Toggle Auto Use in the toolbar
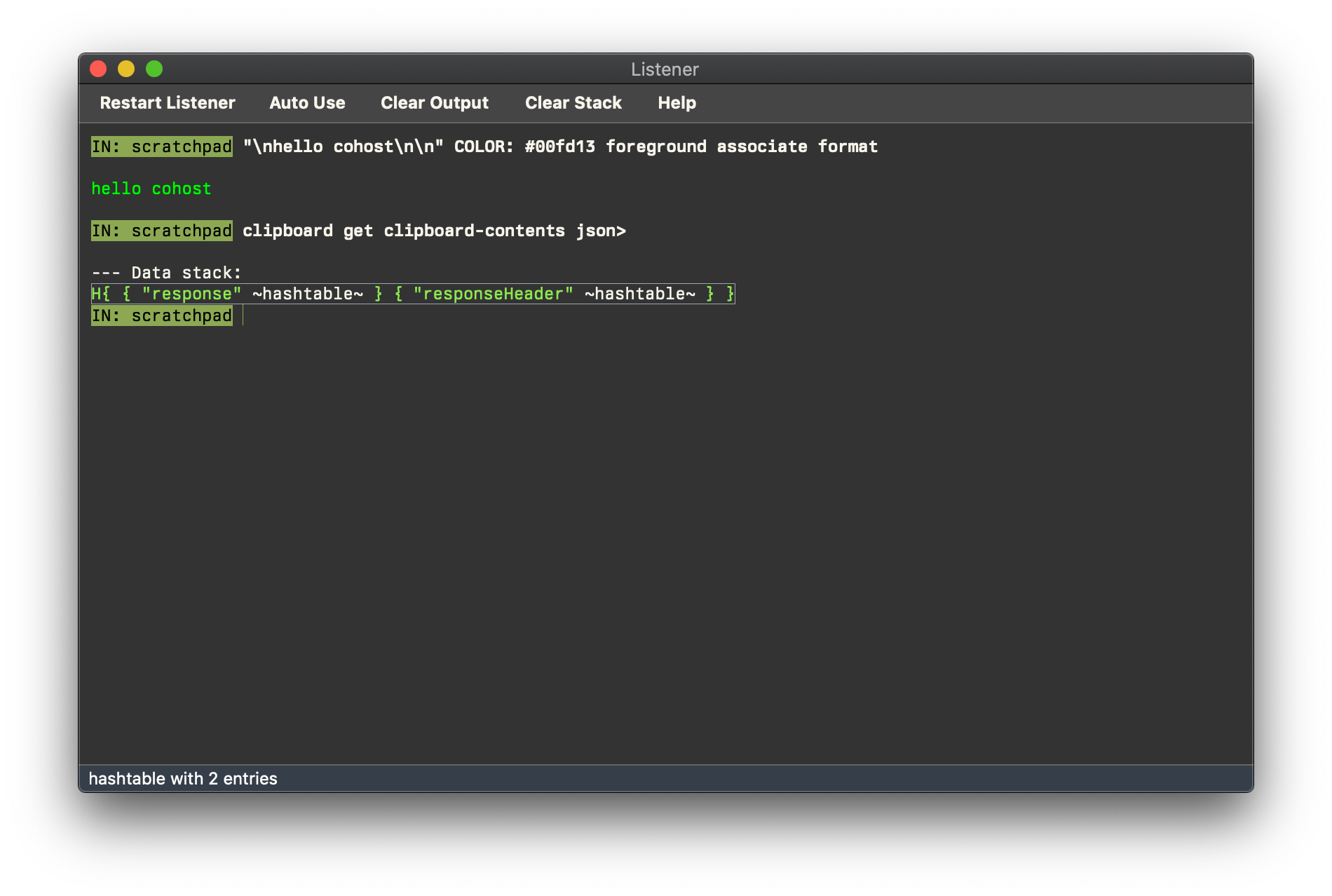Viewport: 1332px width, 896px height. point(307,103)
